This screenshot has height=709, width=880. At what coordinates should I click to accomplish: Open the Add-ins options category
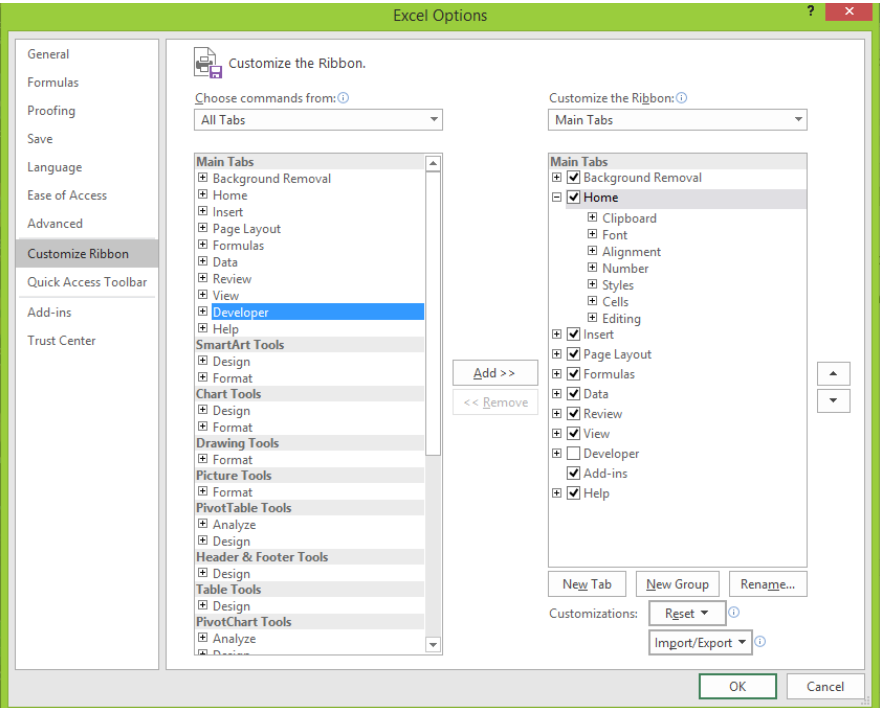[49, 312]
